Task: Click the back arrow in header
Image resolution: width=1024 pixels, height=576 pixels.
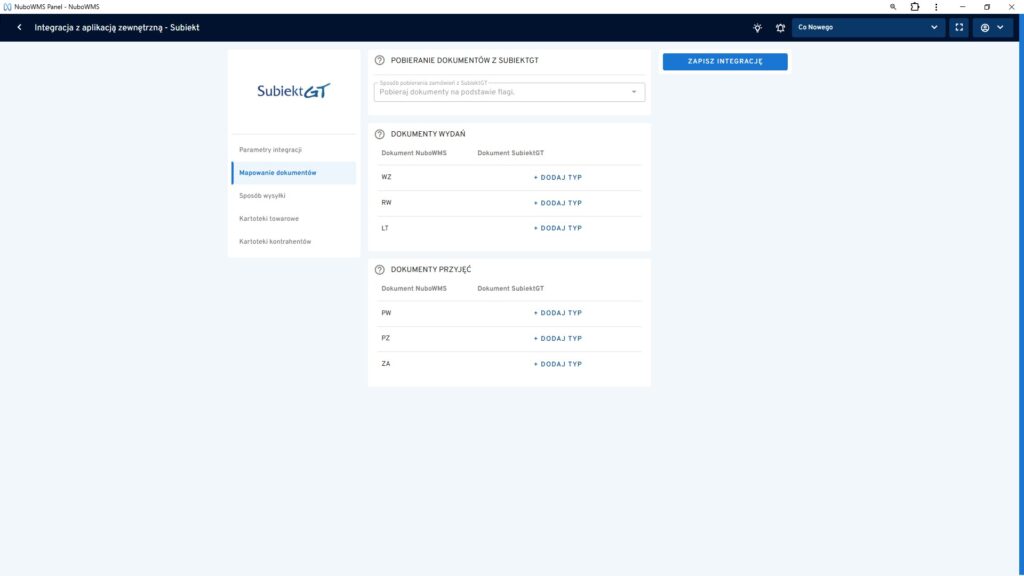Action: [x=19, y=28]
